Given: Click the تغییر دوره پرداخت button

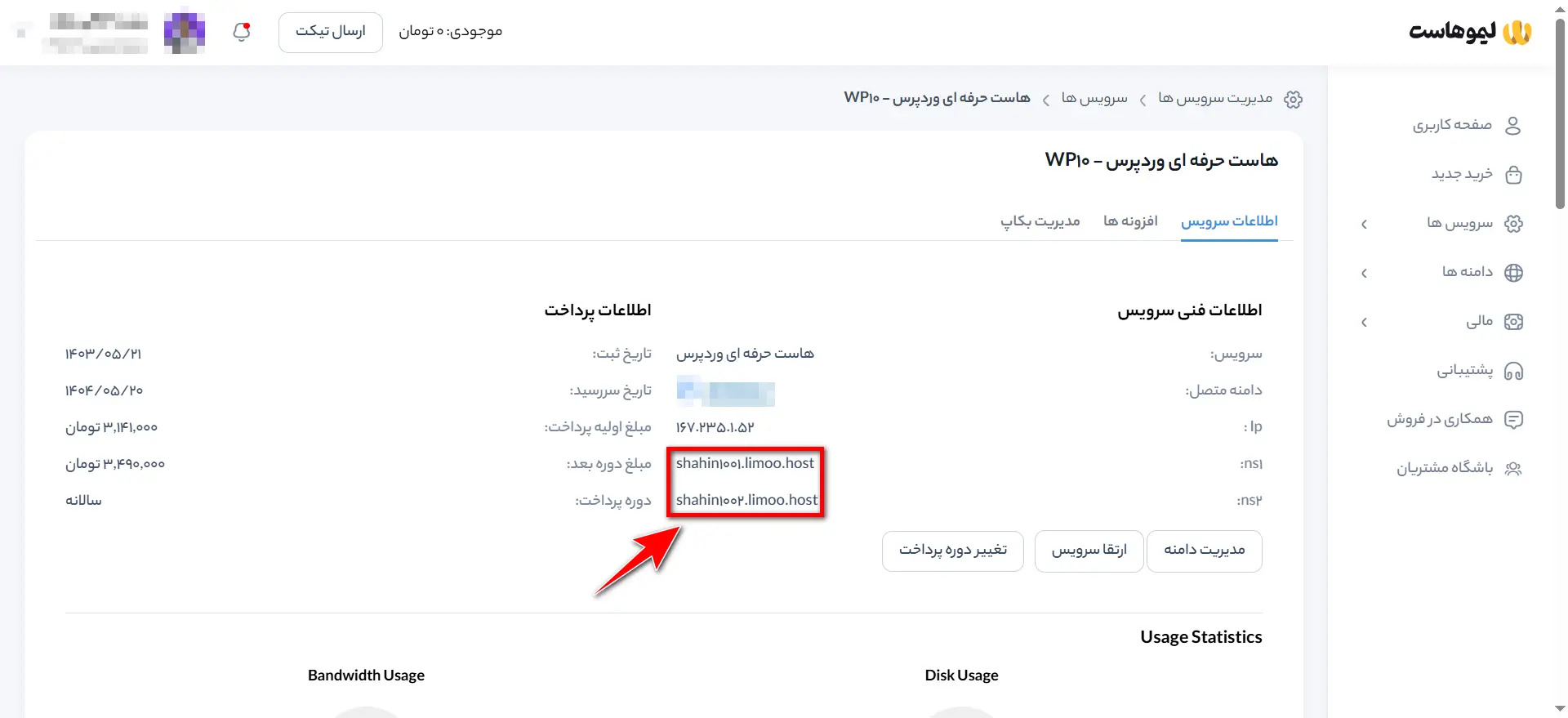Looking at the screenshot, I should (953, 551).
